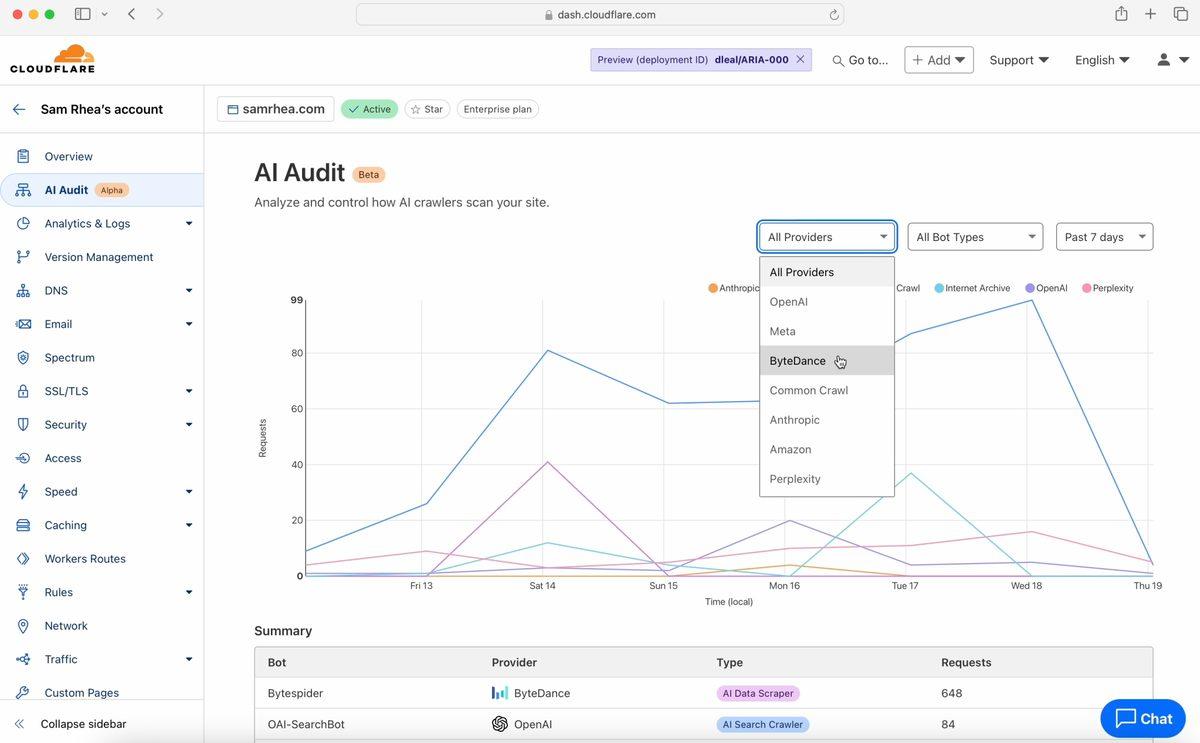Screen dimensions: 1200x743
Task: Click the SSL/TLS padlock icon in sidebar
Action: click(x=23, y=390)
